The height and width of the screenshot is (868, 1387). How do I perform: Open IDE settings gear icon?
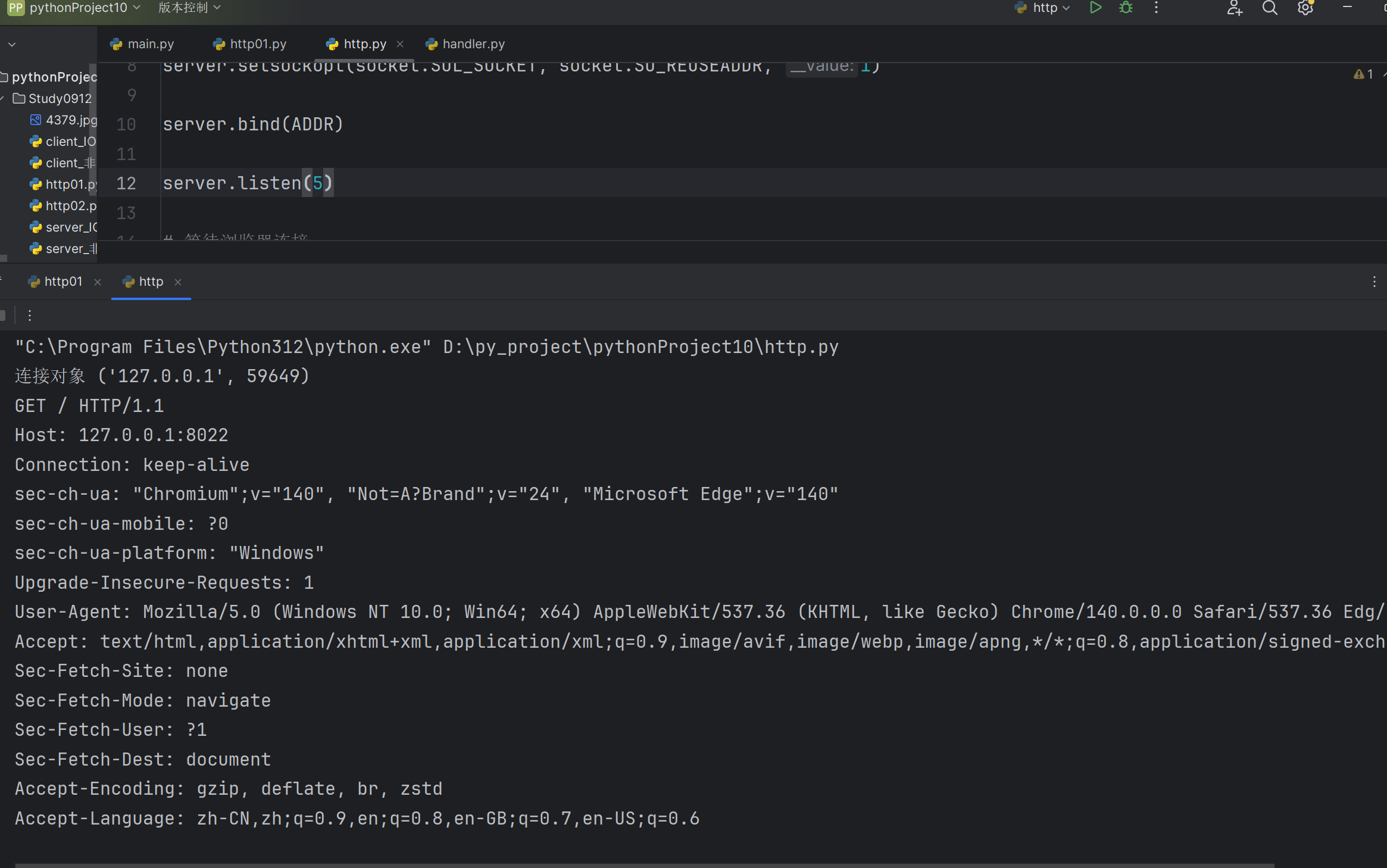(1305, 8)
